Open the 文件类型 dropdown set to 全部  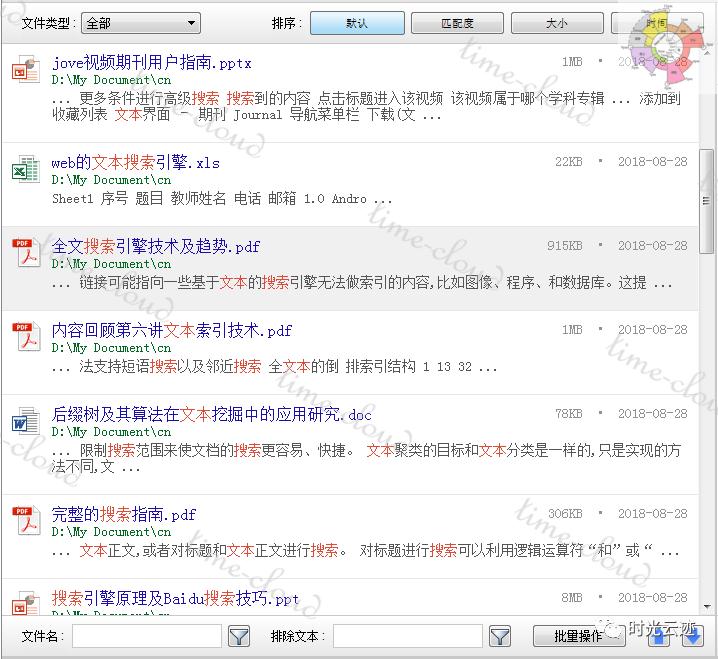(x=141, y=23)
